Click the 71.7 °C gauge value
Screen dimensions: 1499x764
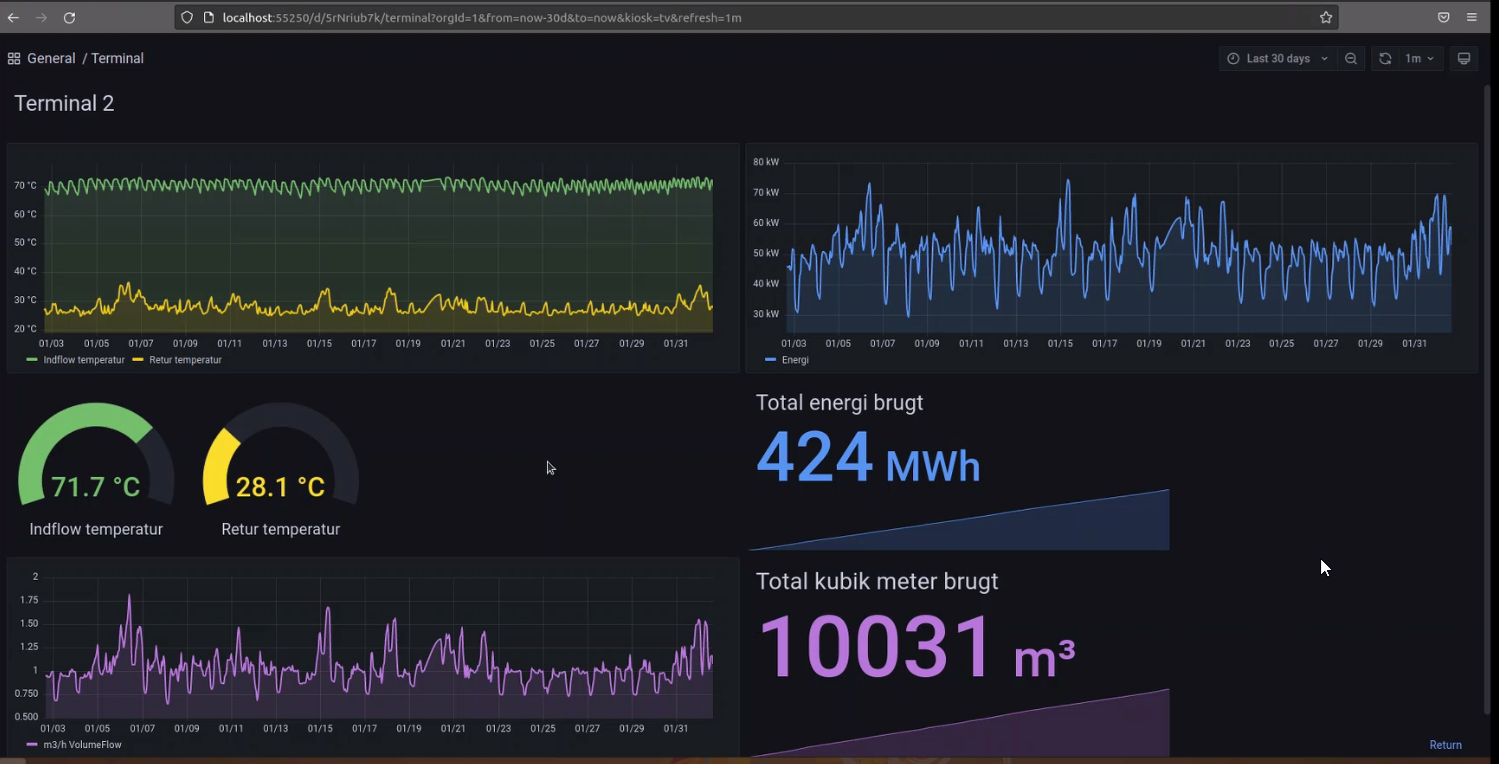pos(96,487)
